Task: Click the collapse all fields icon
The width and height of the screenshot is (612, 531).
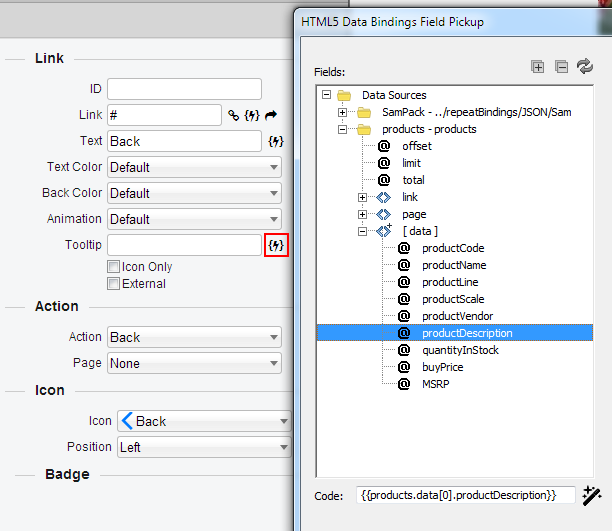Action: coord(561,67)
